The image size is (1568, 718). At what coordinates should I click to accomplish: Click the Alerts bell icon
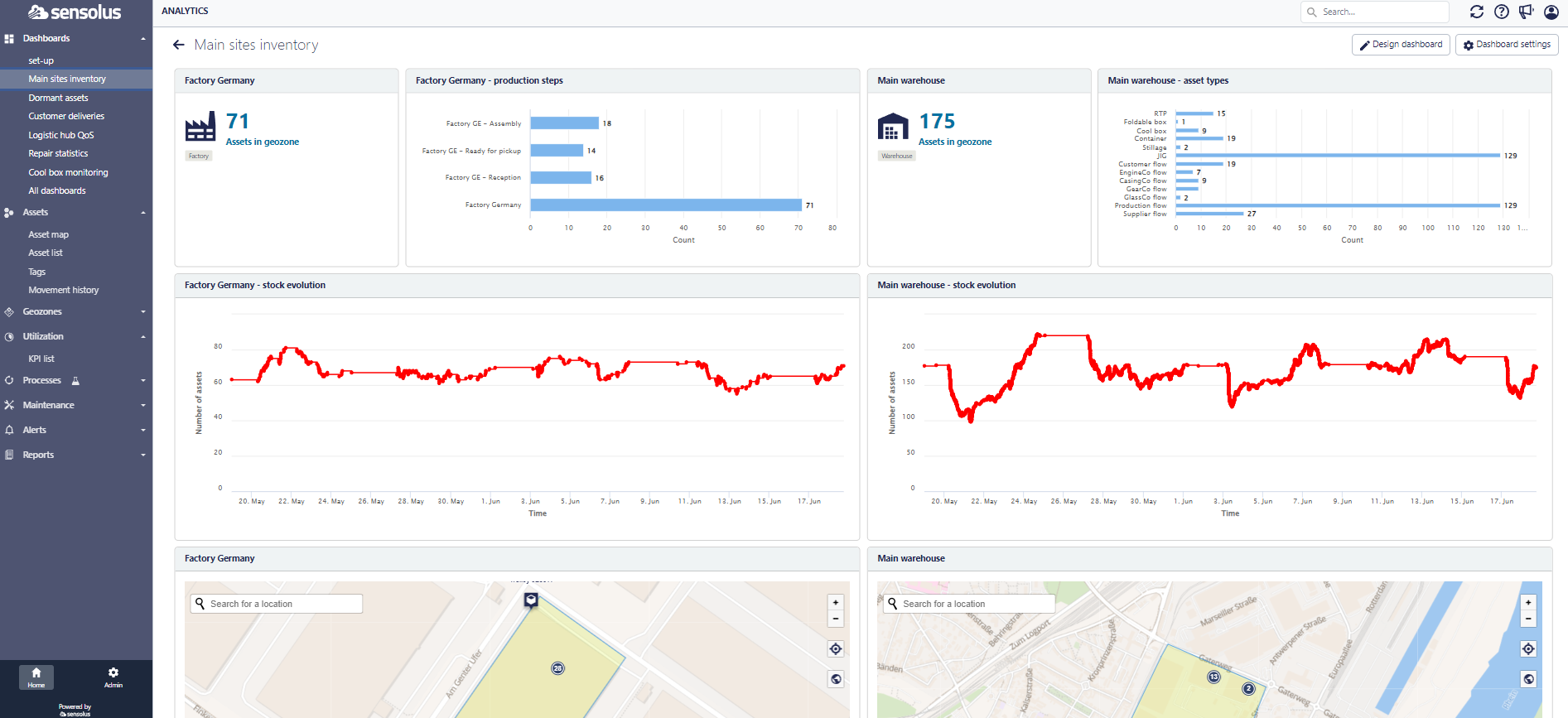[x=9, y=431]
